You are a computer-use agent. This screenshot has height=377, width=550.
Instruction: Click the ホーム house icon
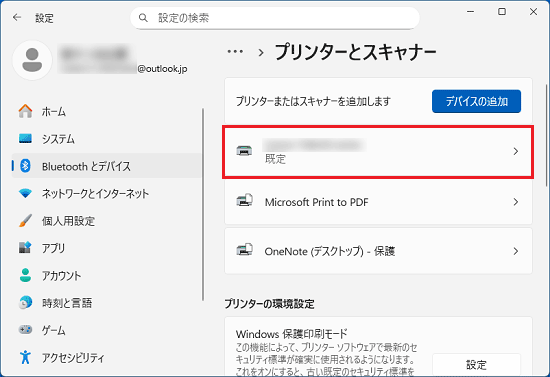(x=25, y=111)
